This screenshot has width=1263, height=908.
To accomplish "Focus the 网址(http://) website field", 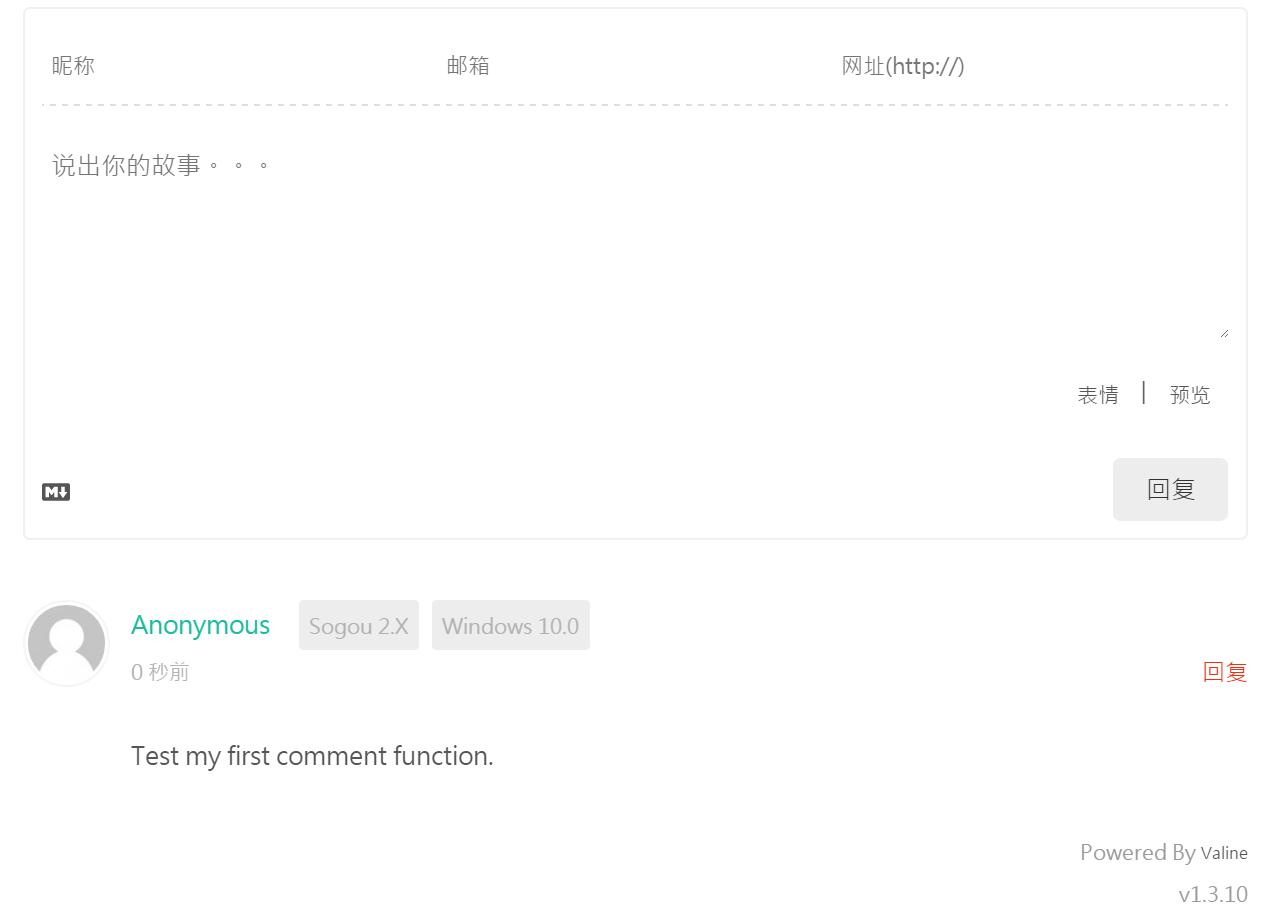I will pos(1030,66).
